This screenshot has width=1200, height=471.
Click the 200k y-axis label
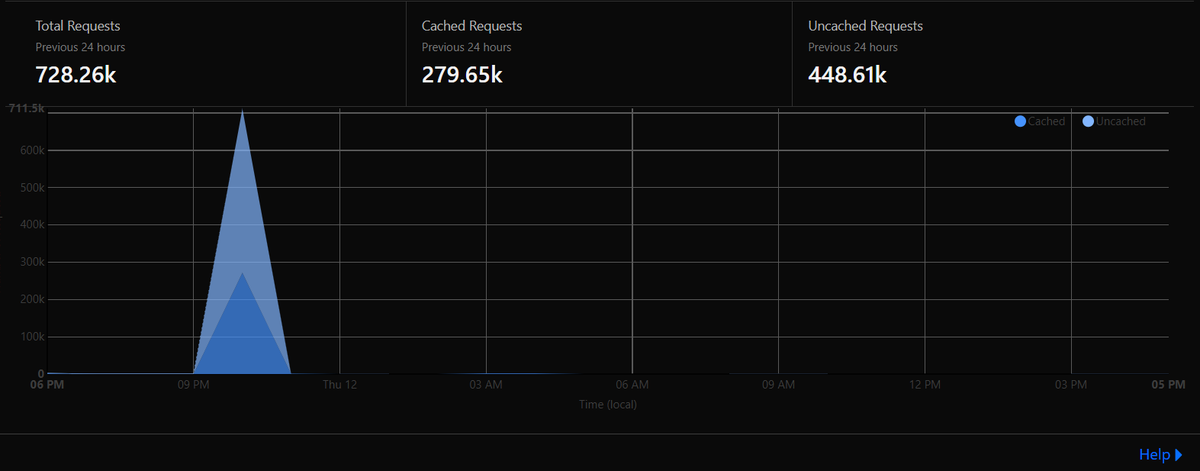[32, 299]
